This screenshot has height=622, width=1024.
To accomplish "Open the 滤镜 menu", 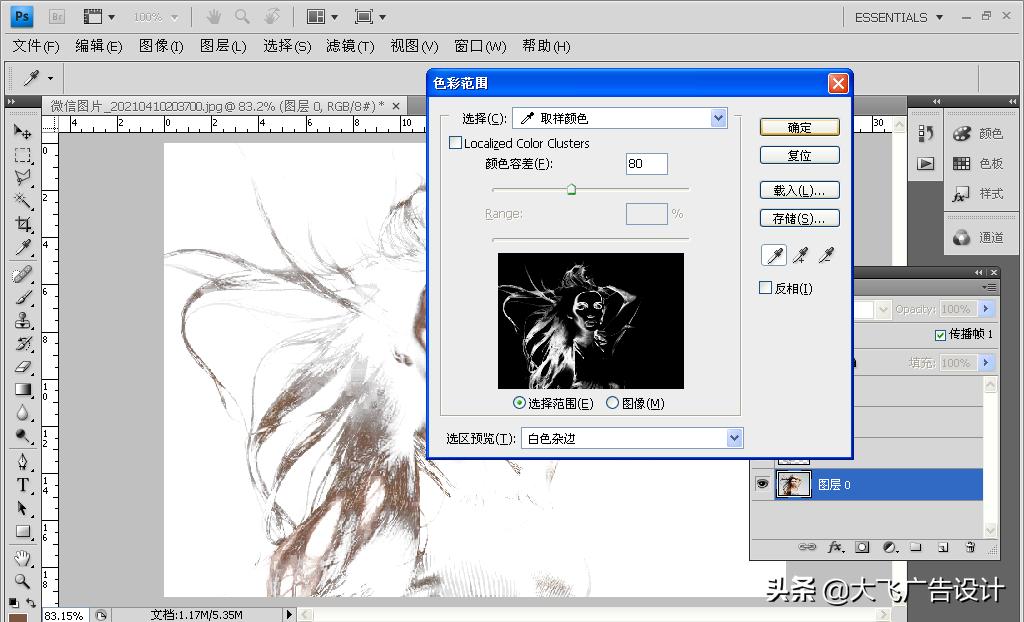I will pos(349,46).
